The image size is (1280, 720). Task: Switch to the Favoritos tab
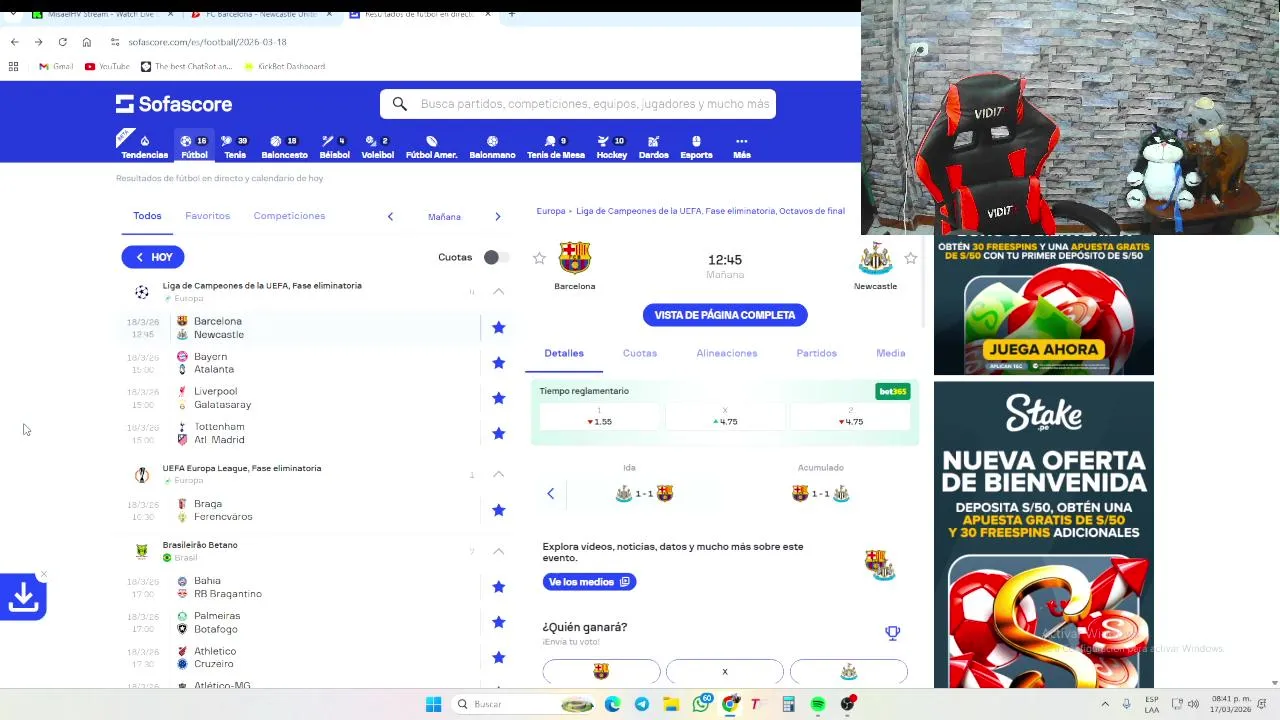click(207, 216)
